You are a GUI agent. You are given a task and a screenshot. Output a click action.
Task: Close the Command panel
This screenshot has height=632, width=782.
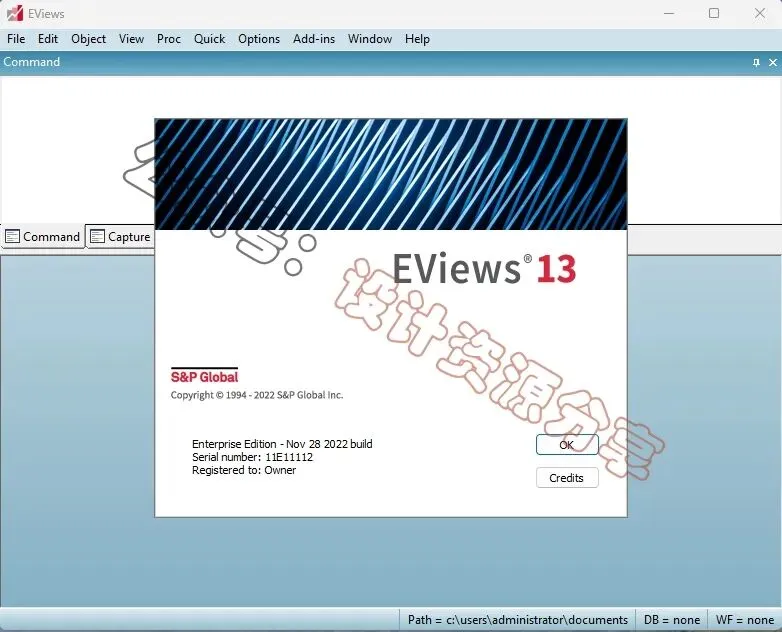coord(773,62)
